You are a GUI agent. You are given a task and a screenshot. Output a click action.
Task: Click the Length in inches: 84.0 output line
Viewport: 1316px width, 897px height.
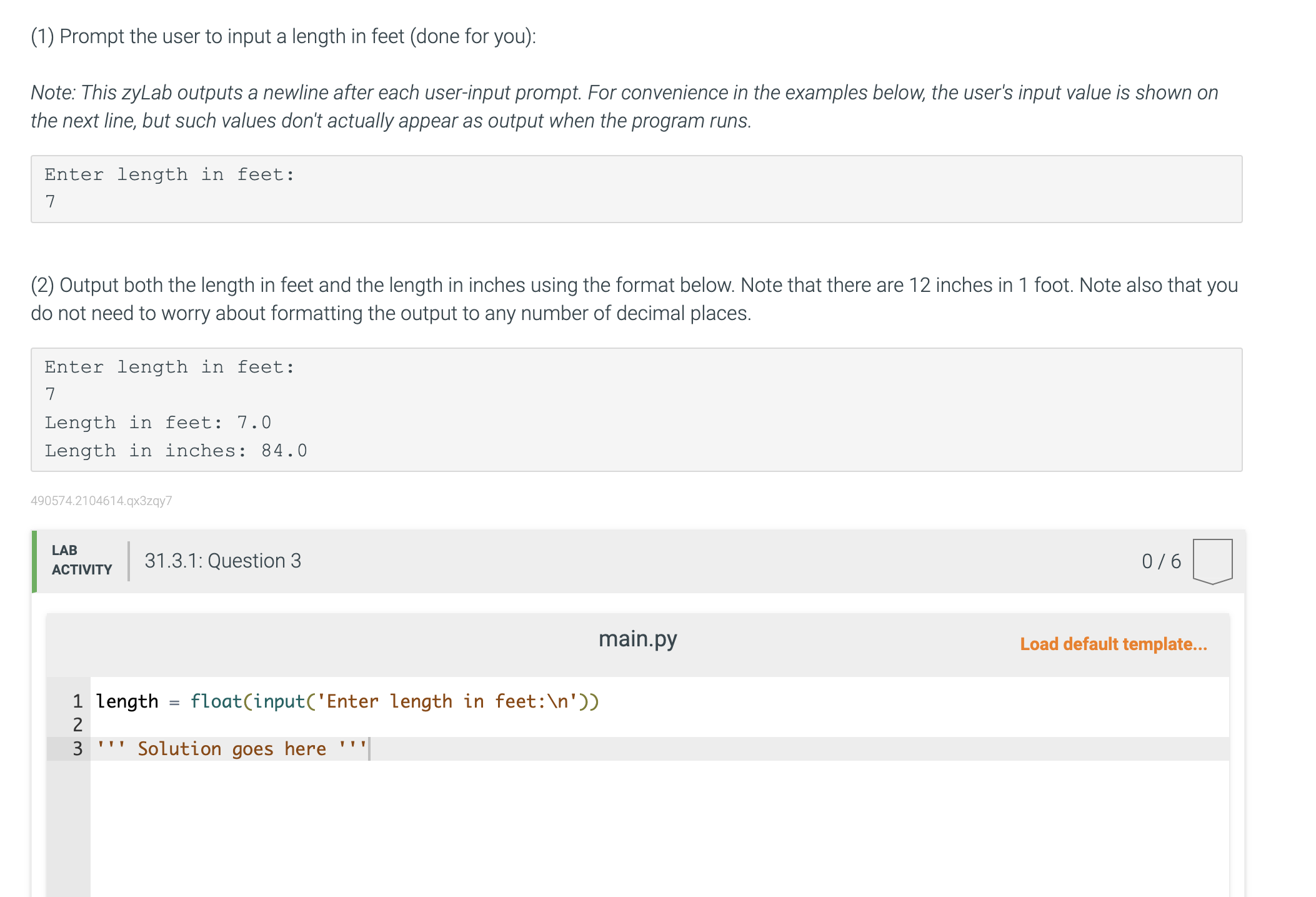pyautogui.click(x=176, y=450)
